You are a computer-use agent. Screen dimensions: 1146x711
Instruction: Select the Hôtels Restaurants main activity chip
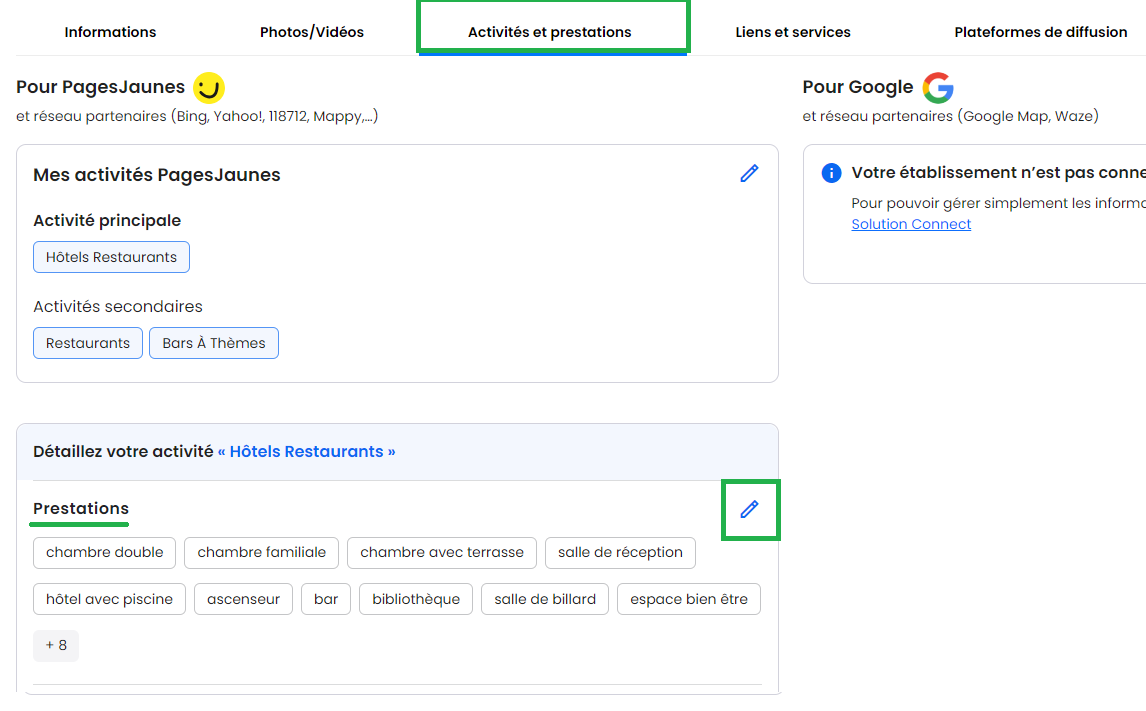point(111,257)
